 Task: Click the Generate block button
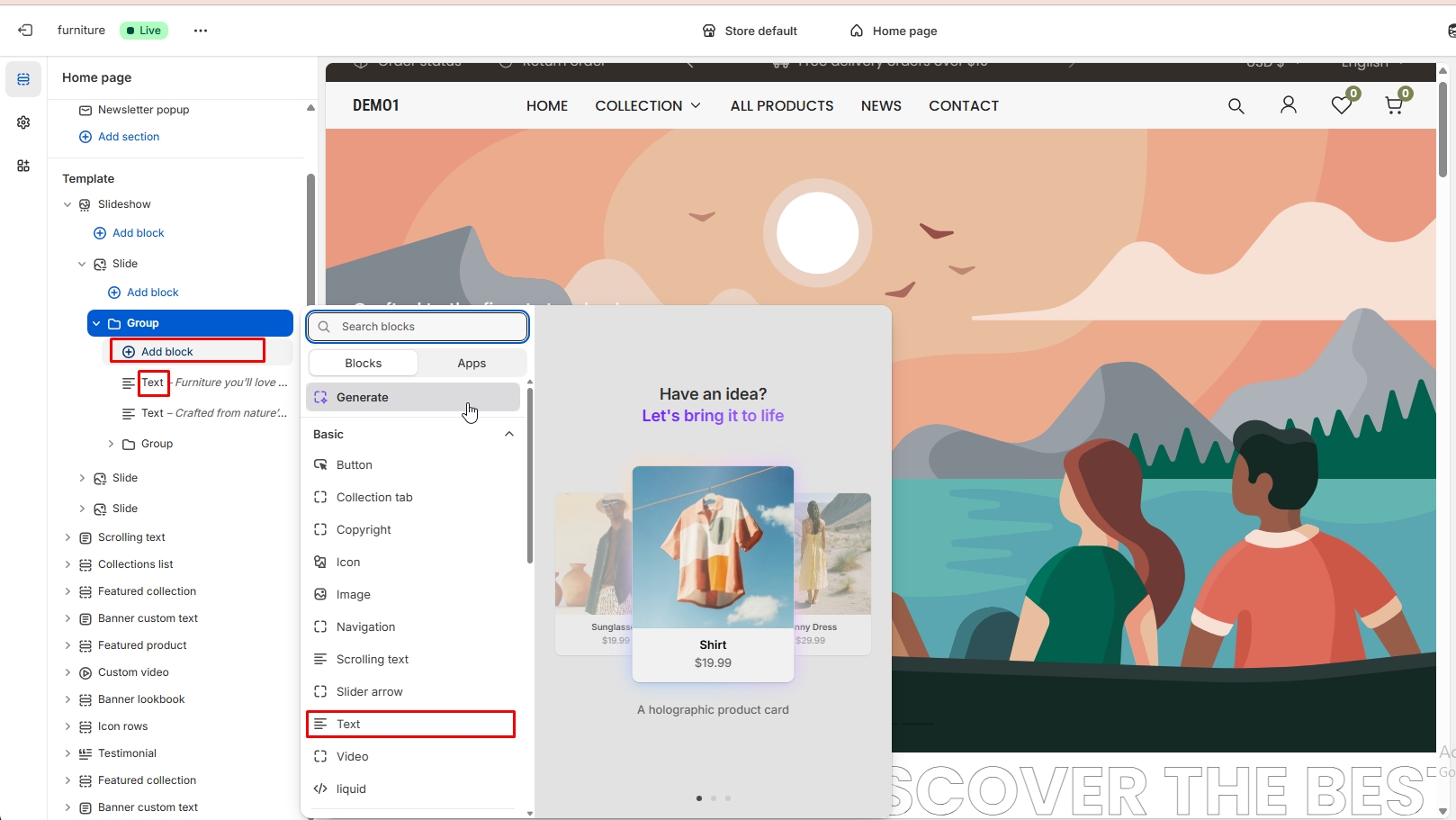point(413,397)
